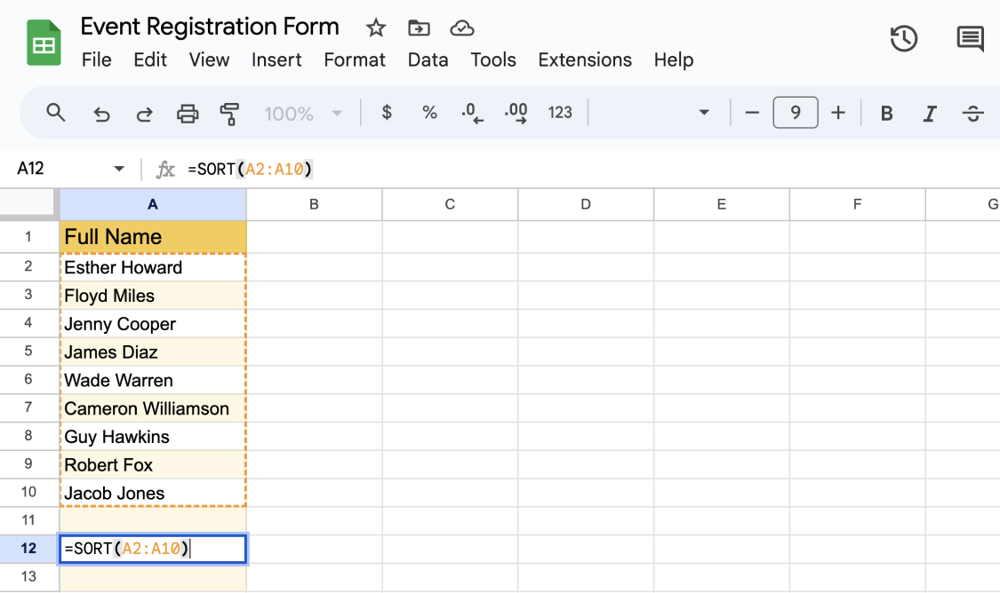This screenshot has height=593, width=1000.
Task: Format selection as percent
Action: [430, 112]
